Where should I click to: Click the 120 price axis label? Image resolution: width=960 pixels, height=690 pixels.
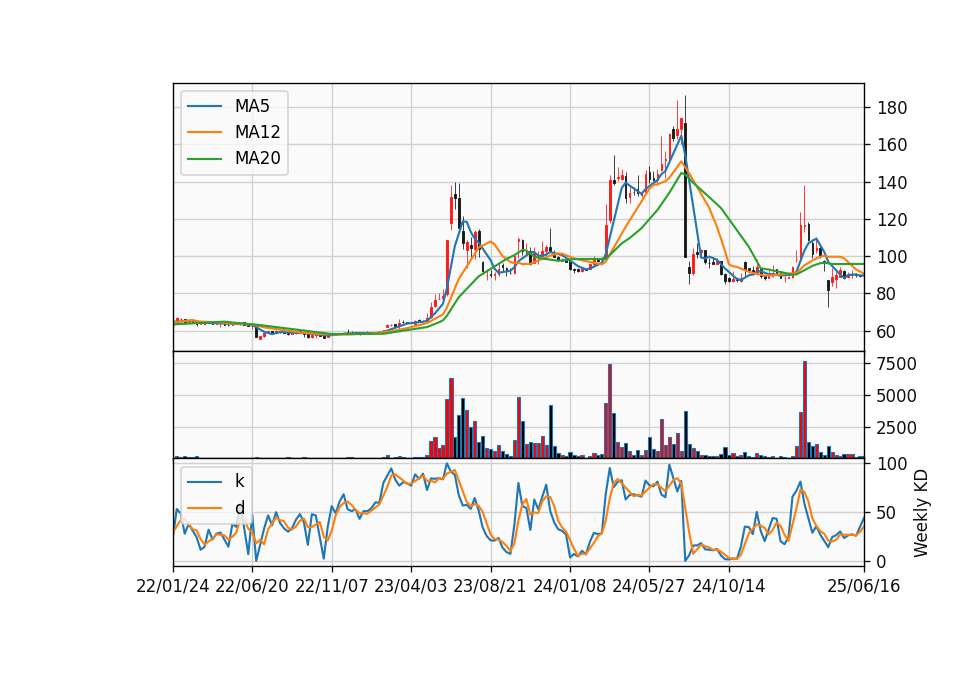(x=892, y=220)
